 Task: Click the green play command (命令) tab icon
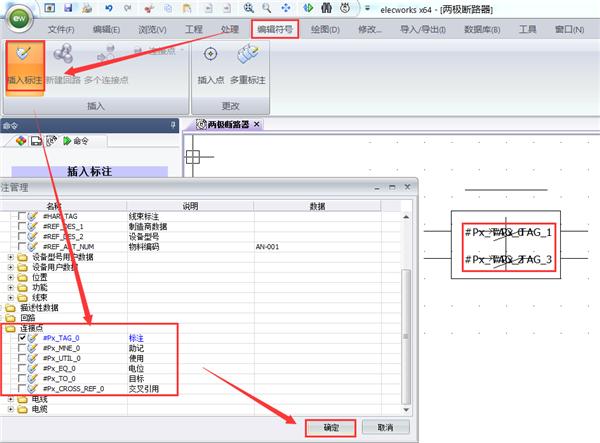point(67,141)
